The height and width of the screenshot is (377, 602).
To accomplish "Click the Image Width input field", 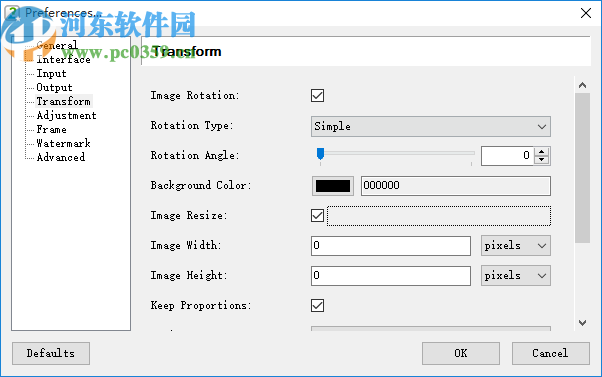I will 391,246.
